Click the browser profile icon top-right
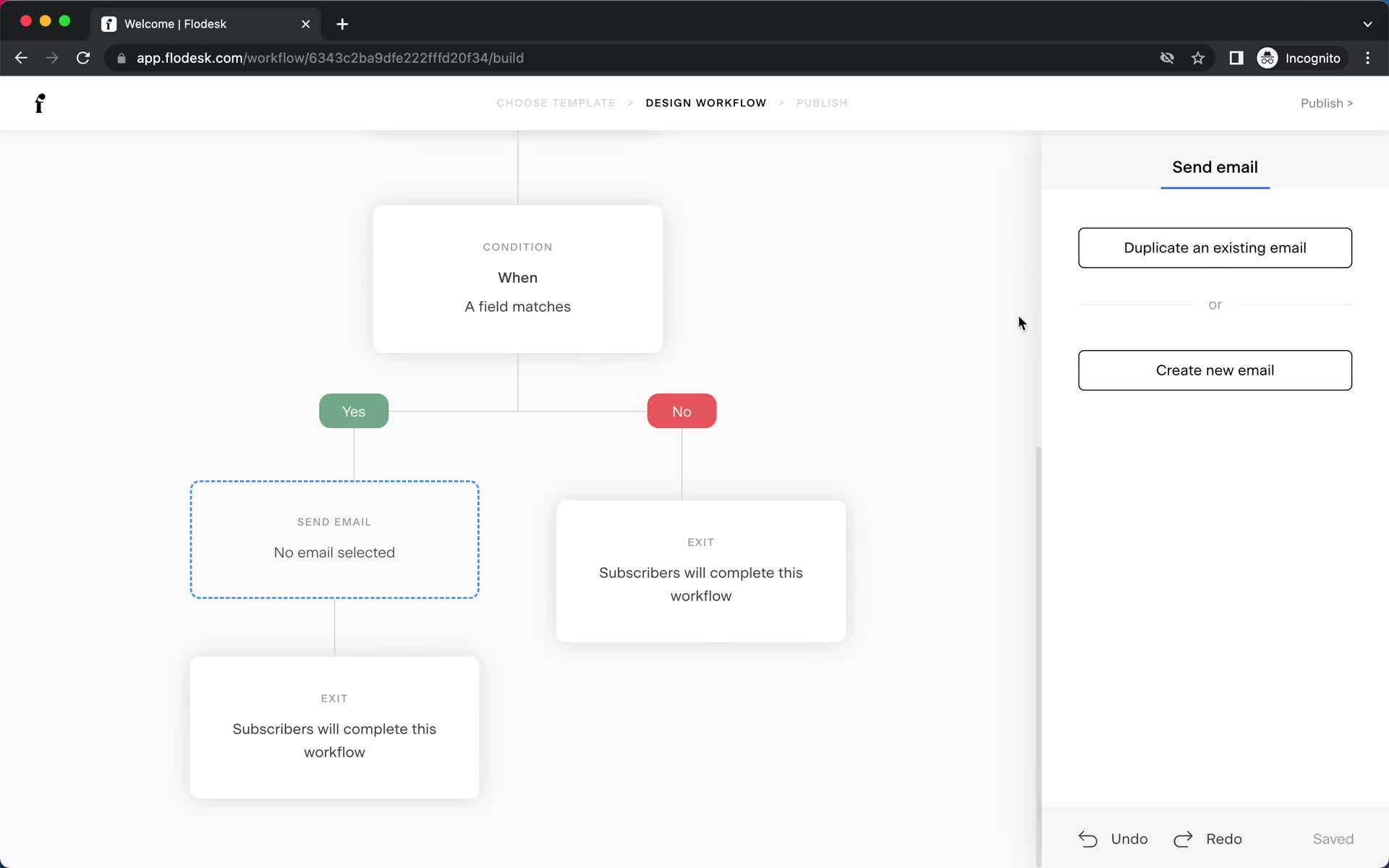 tap(1267, 58)
